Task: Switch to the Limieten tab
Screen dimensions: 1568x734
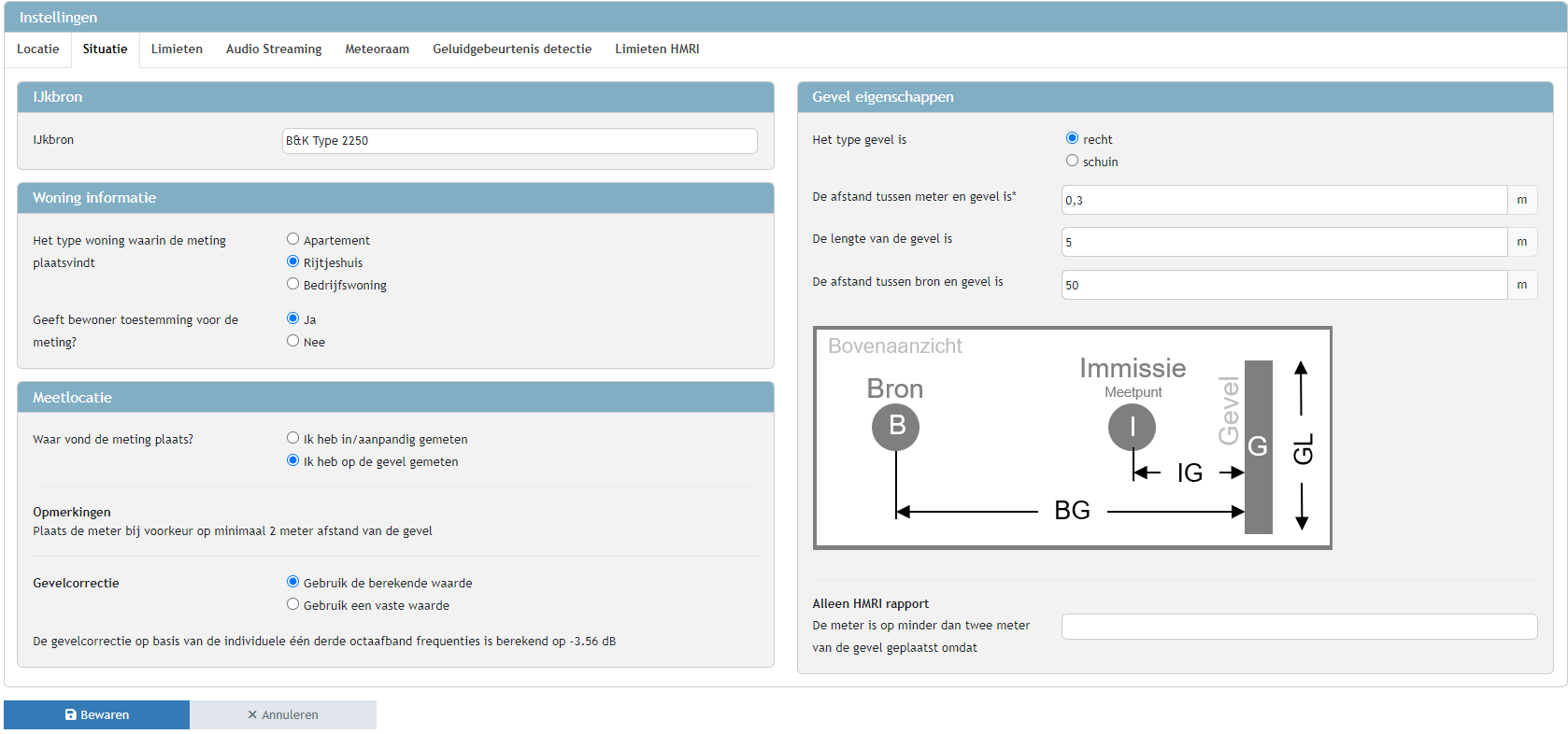Action: [x=177, y=49]
